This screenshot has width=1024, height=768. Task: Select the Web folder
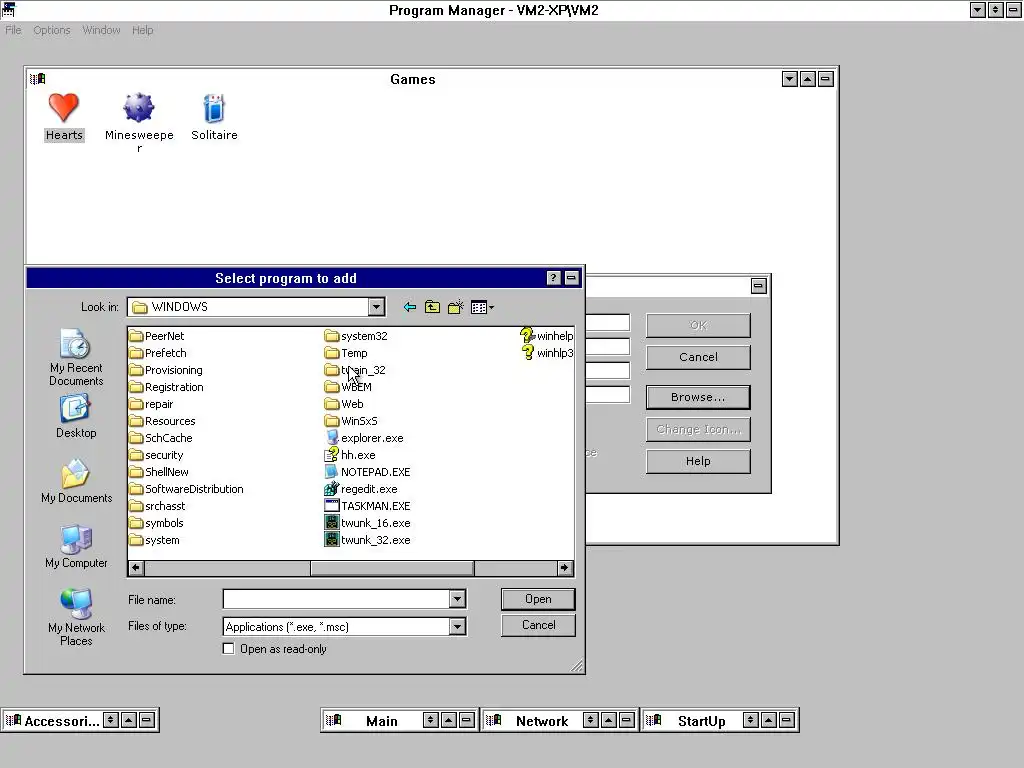pyautogui.click(x=344, y=404)
